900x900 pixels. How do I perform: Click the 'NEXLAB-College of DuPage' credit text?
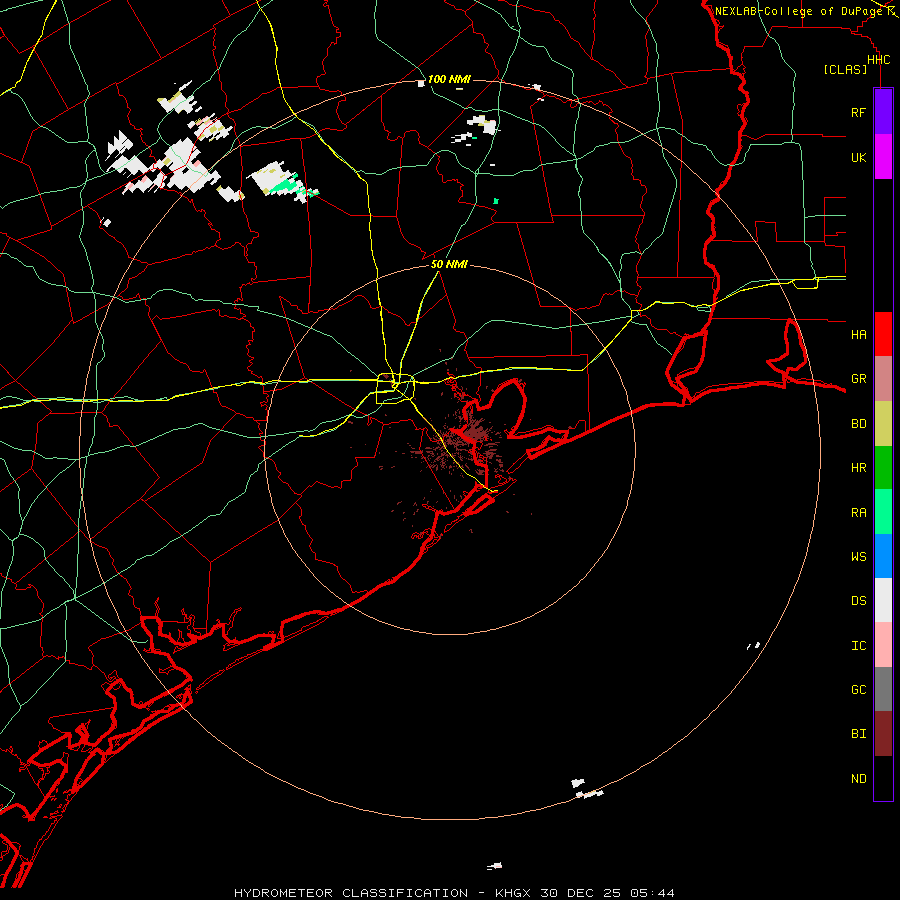[x=798, y=11]
